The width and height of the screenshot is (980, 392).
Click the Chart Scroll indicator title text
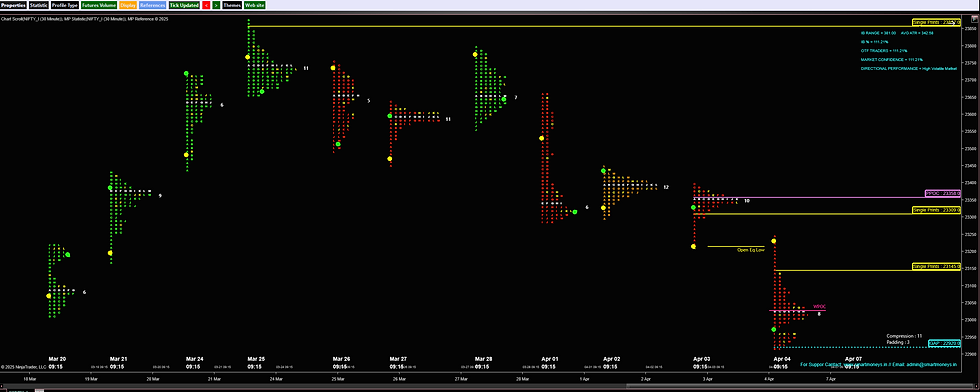coord(84,19)
